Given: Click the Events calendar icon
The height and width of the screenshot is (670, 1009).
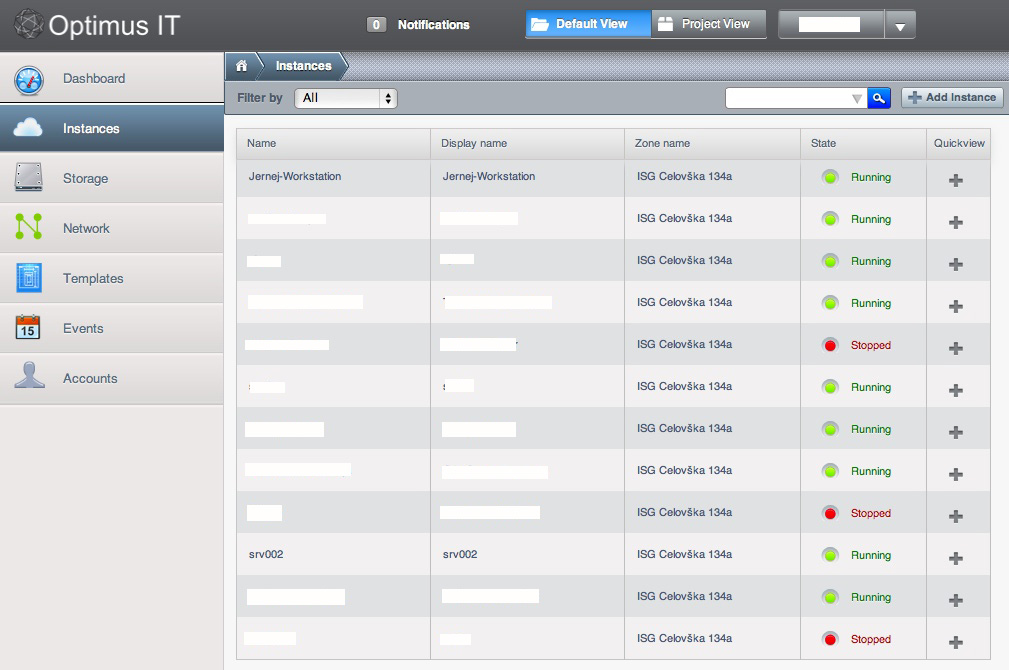Looking at the screenshot, I should pyautogui.click(x=29, y=328).
